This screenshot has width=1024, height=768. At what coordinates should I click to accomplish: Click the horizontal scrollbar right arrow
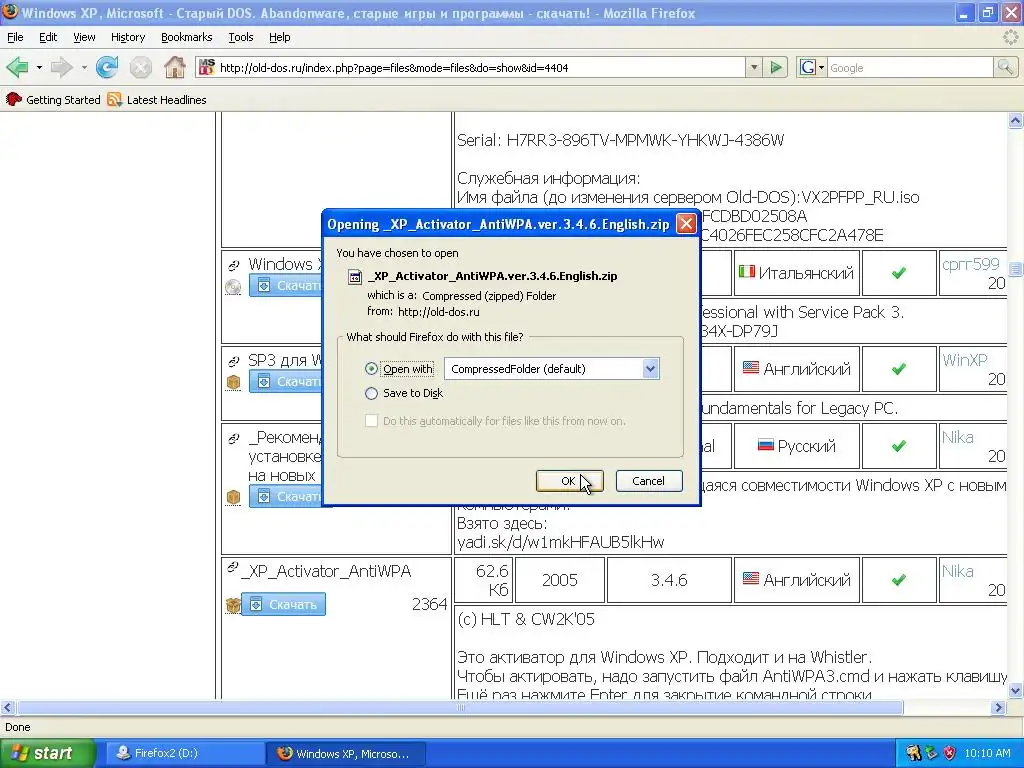coord(998,707)
